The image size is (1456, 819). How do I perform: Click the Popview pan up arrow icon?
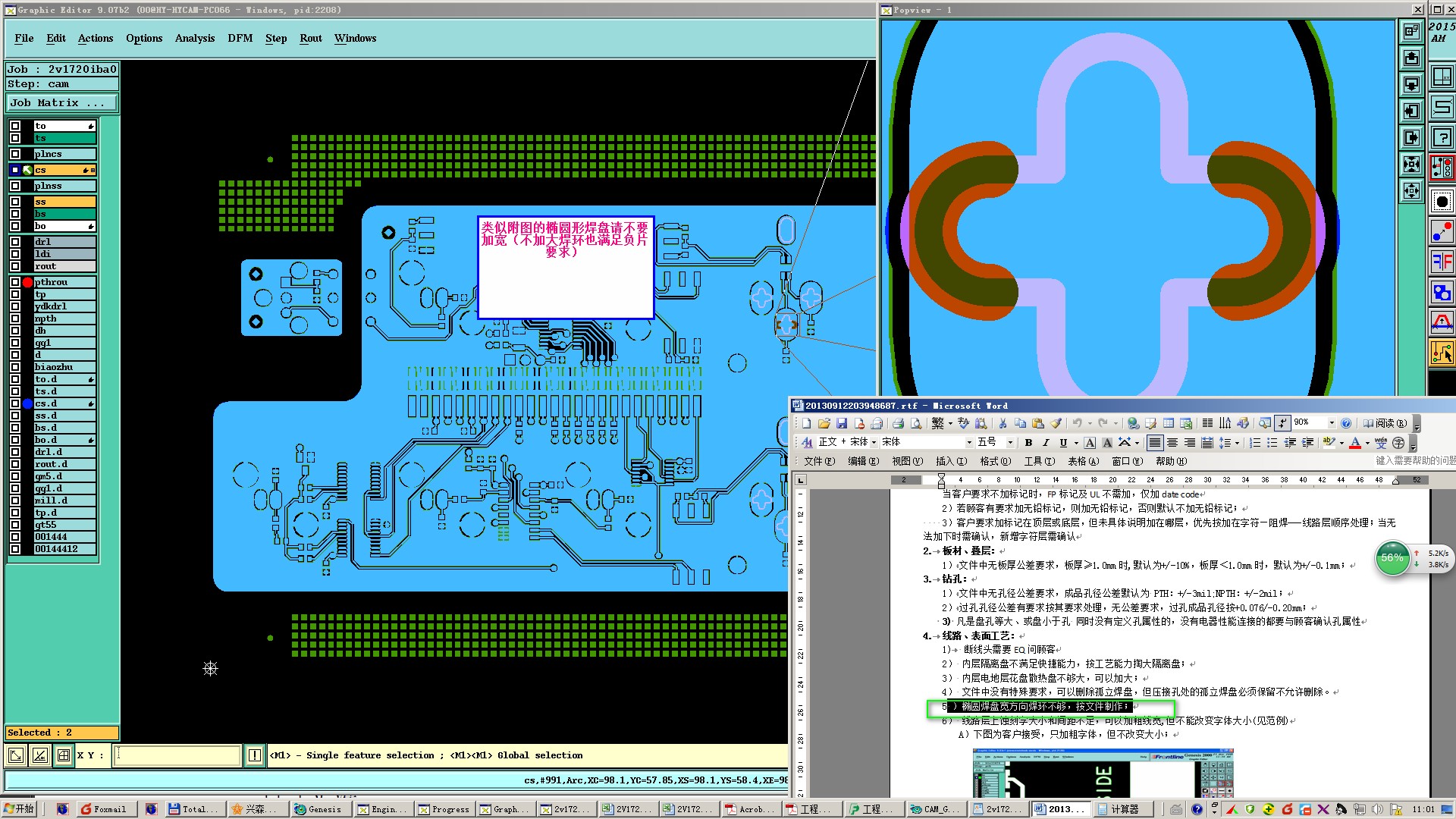click(x=1411, y=58)
